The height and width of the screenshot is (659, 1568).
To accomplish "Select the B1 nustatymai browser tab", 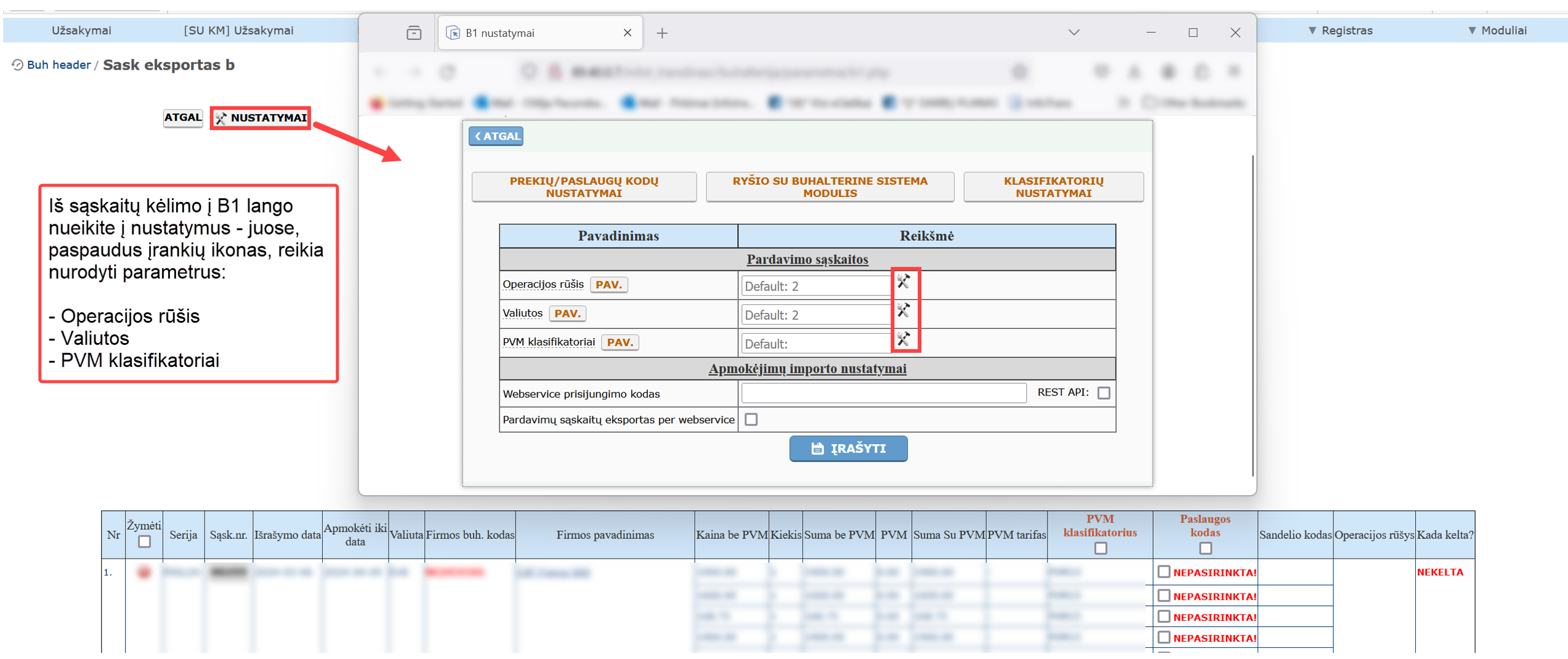I will [540, 33].
